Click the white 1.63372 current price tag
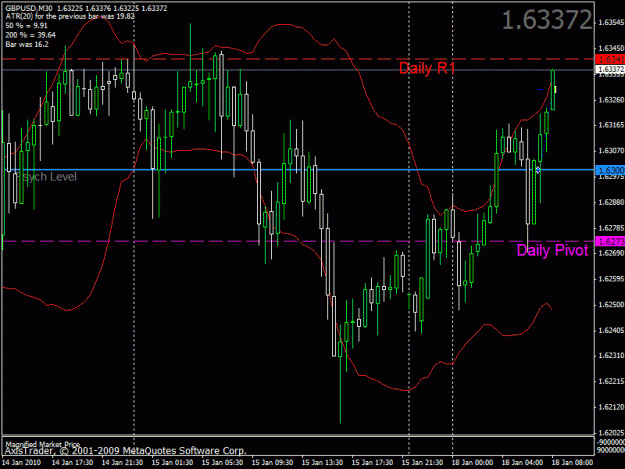This screenshot has width=625, height=469. point(610,70)
